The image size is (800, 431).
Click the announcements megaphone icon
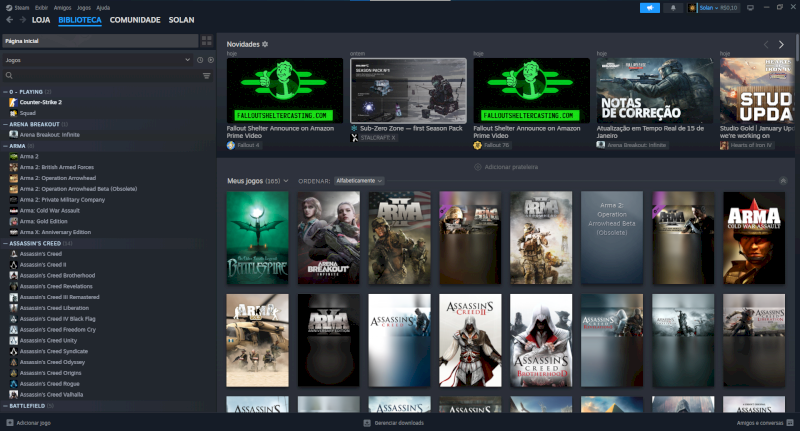[x=650, y=7]
